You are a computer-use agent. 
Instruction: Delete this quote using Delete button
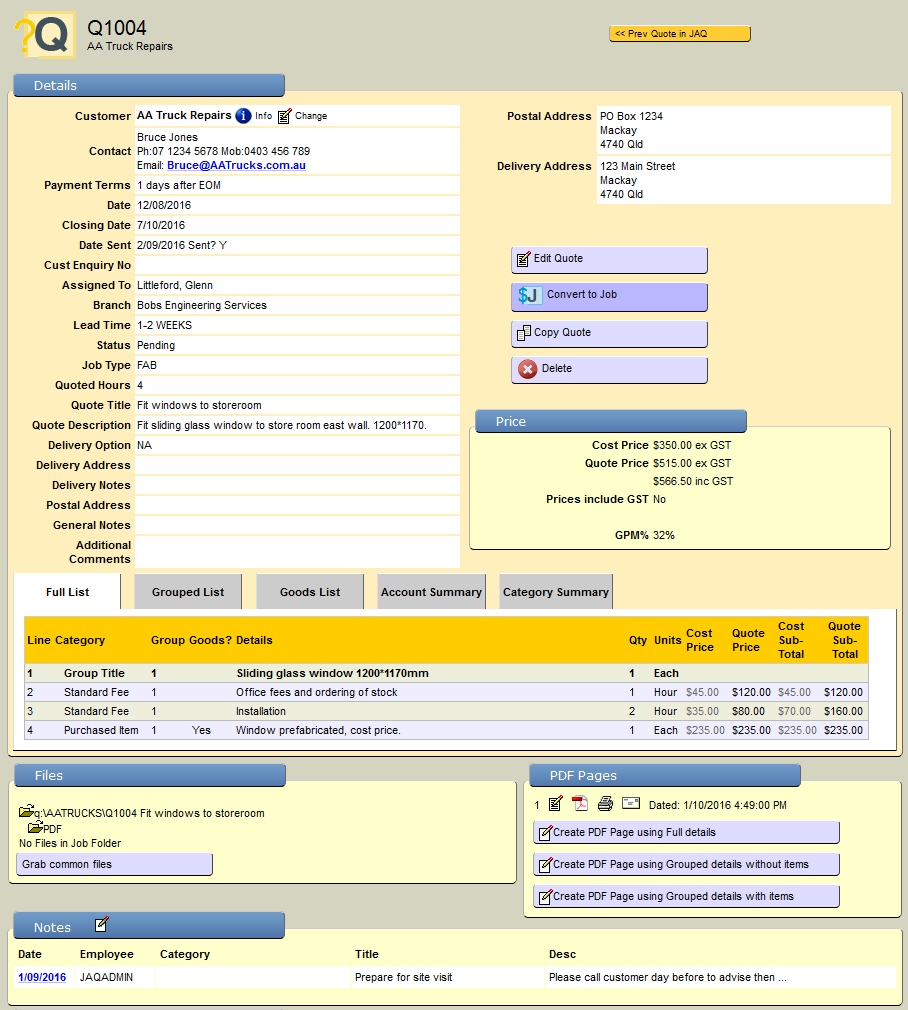coord(609,369)
